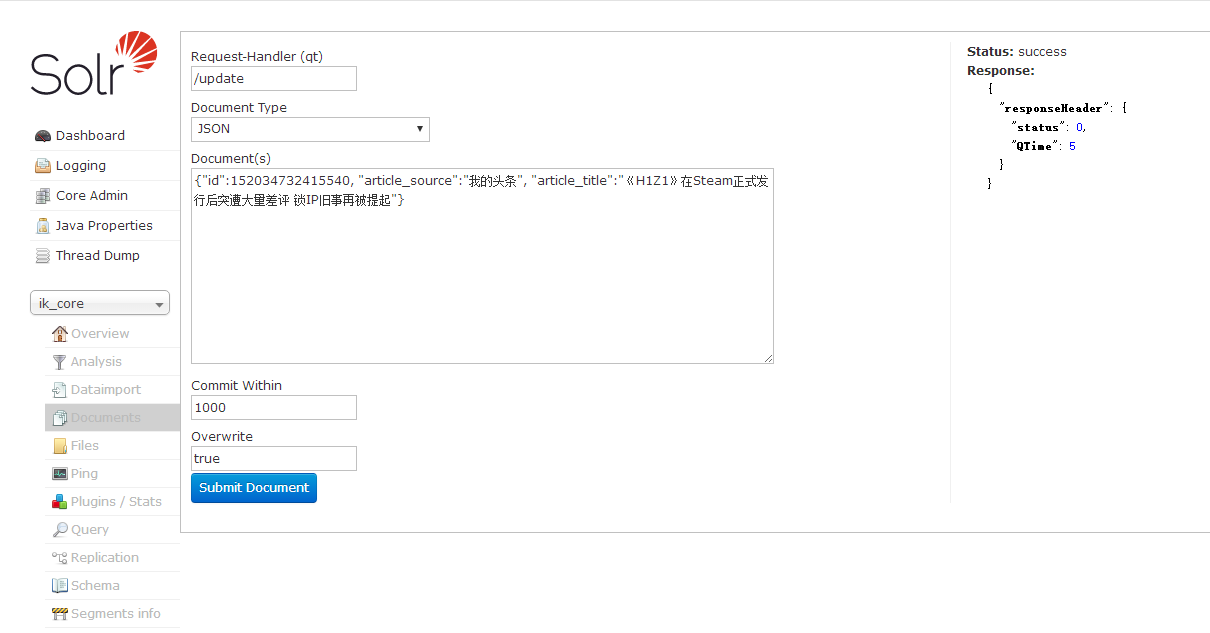The image size is (1210, 633).
Task: Open the Replication link
Action: [104, 558]
